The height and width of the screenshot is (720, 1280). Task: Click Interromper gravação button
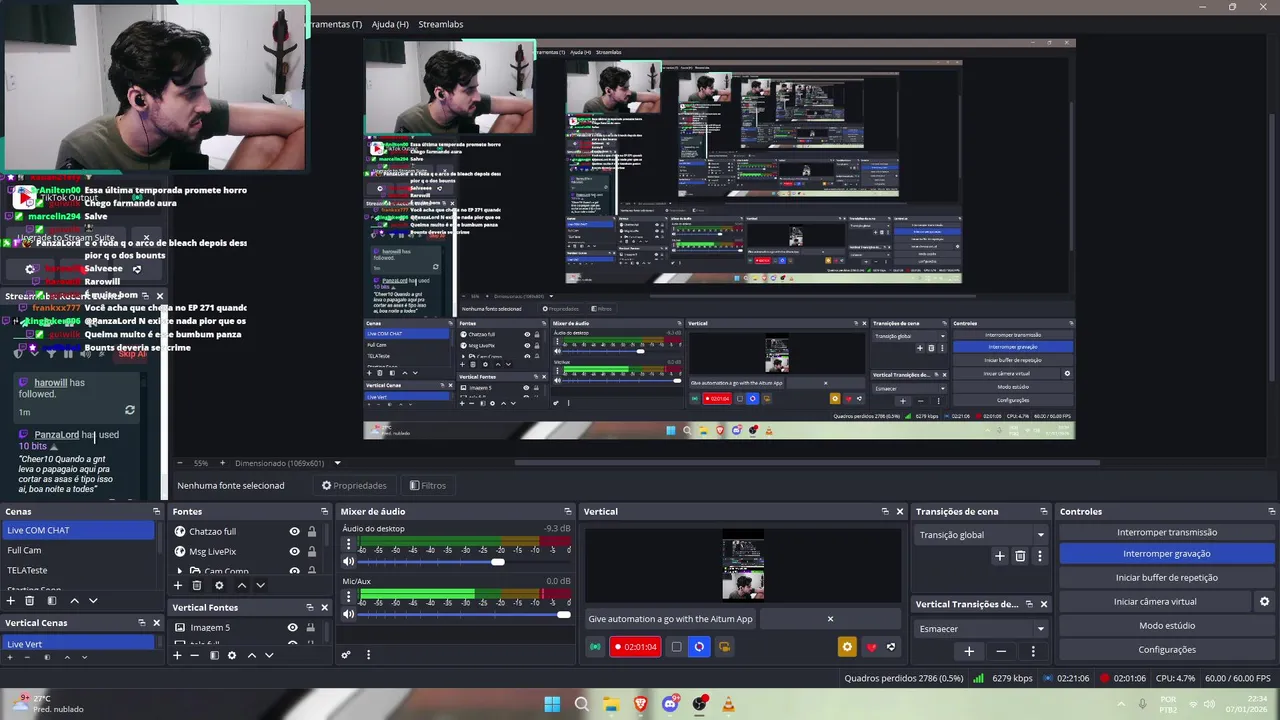point(1167,554)
